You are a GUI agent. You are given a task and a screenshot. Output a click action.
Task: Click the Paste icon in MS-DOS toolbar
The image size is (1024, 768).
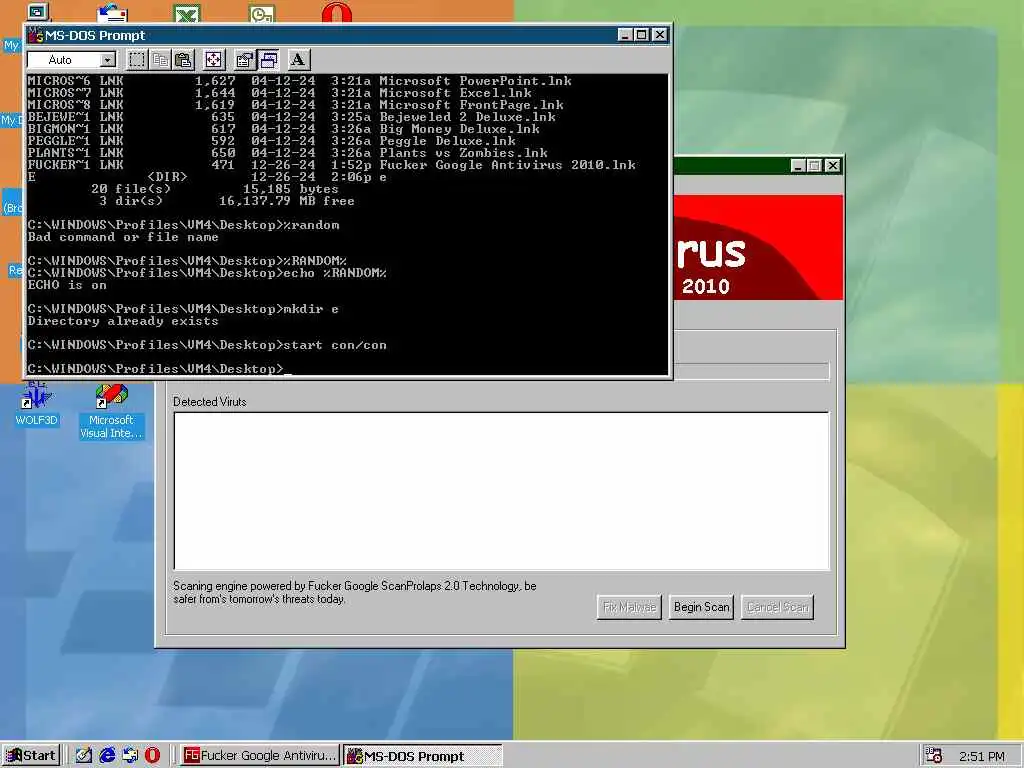(x=184, y=60)
